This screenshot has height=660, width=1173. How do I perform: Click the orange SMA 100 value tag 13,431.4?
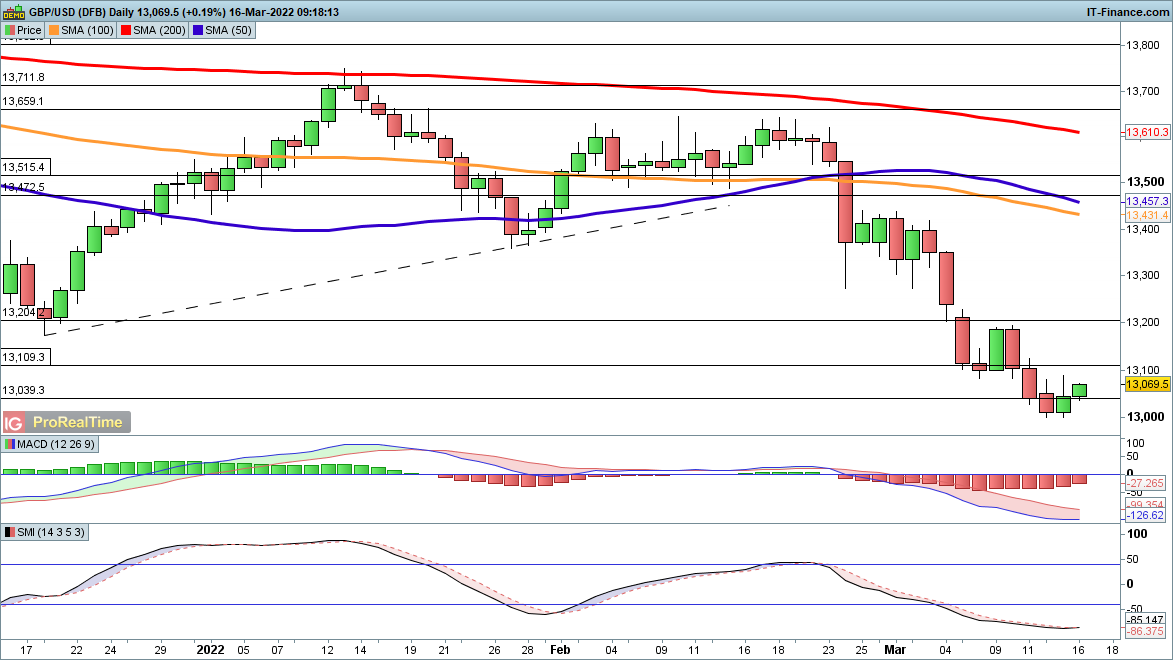coord(1147,216)
